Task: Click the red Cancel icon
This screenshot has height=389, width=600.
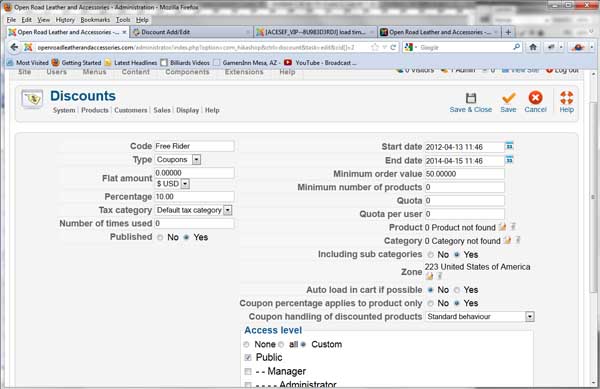Action: tap(535, 98)
